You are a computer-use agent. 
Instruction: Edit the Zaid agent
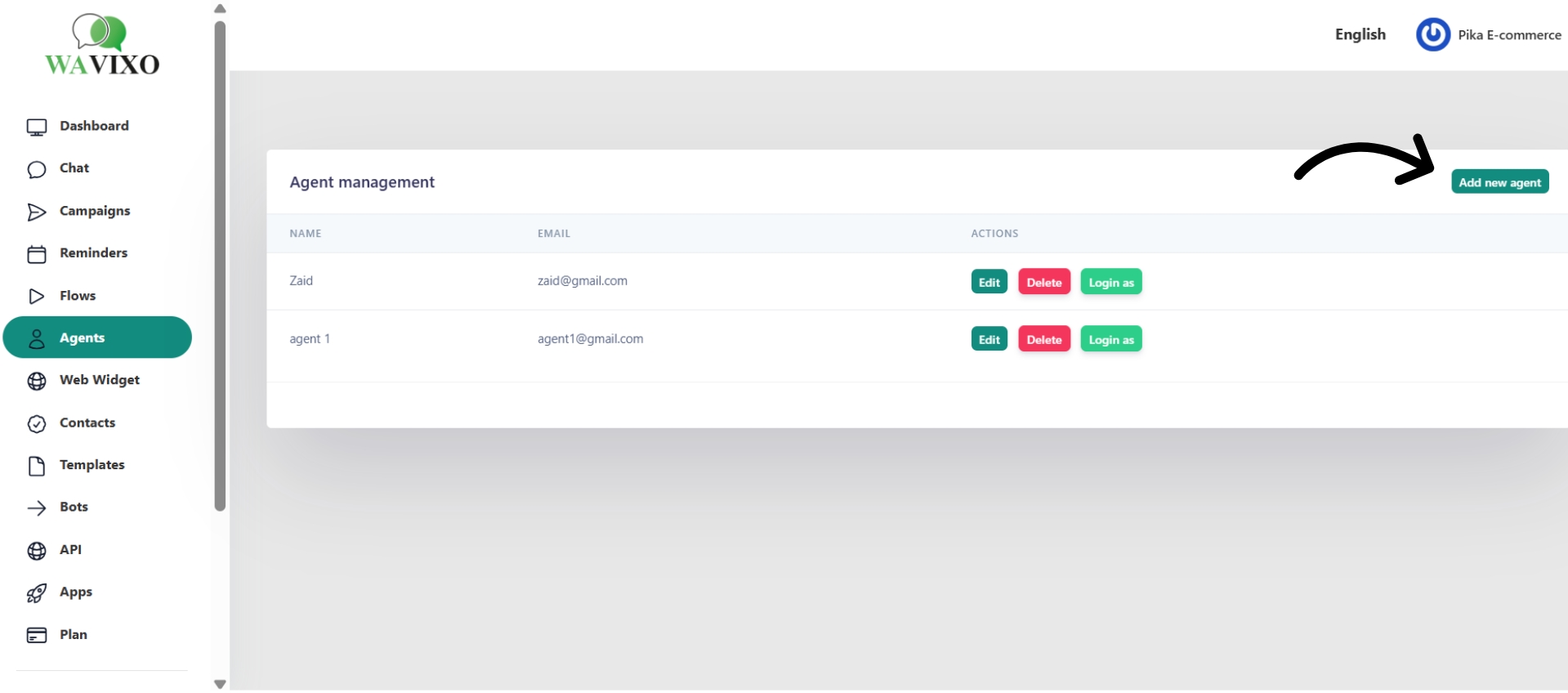[x=989, y=282]
